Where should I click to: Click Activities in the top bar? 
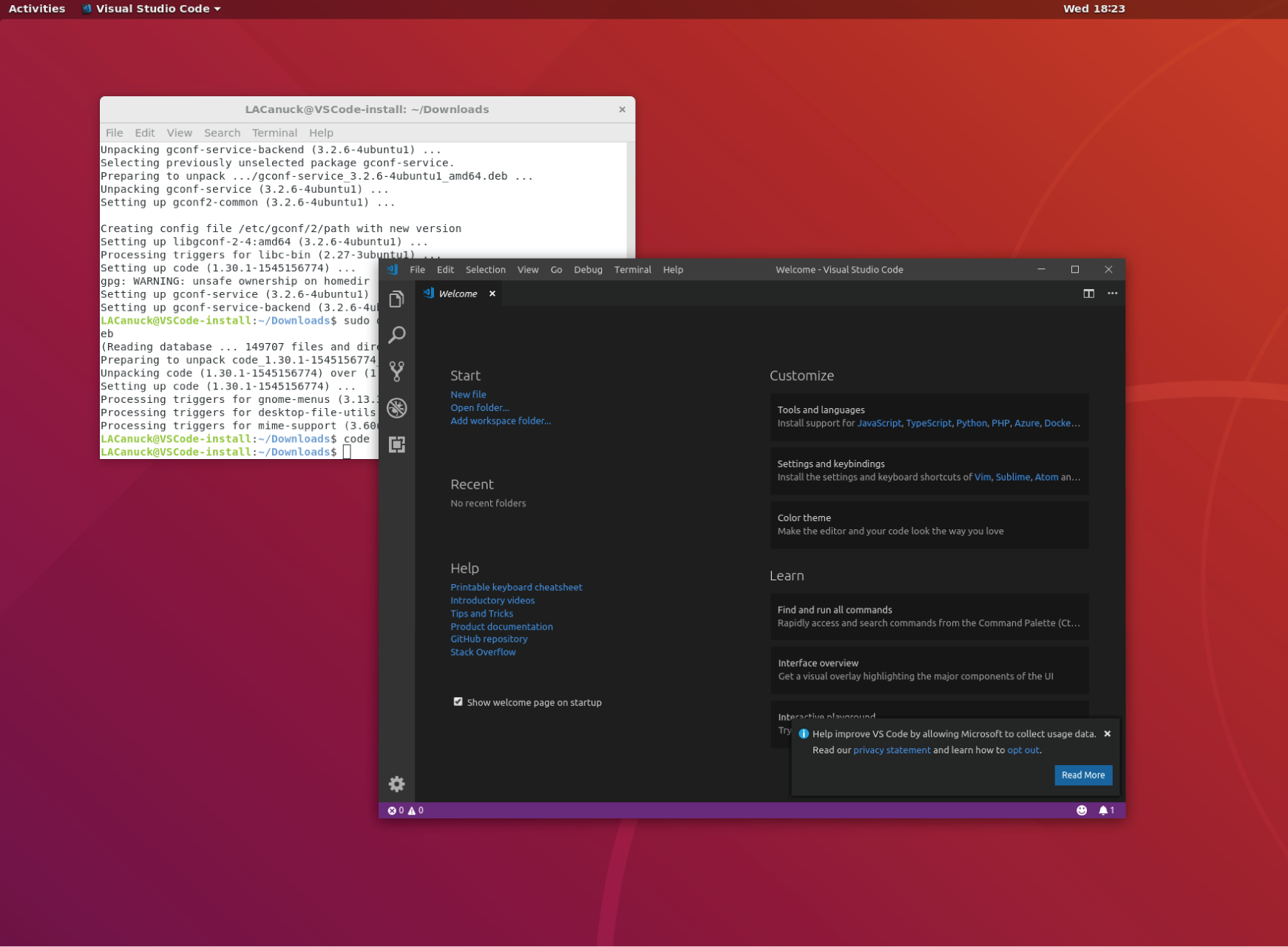click(x=37, y=9)
